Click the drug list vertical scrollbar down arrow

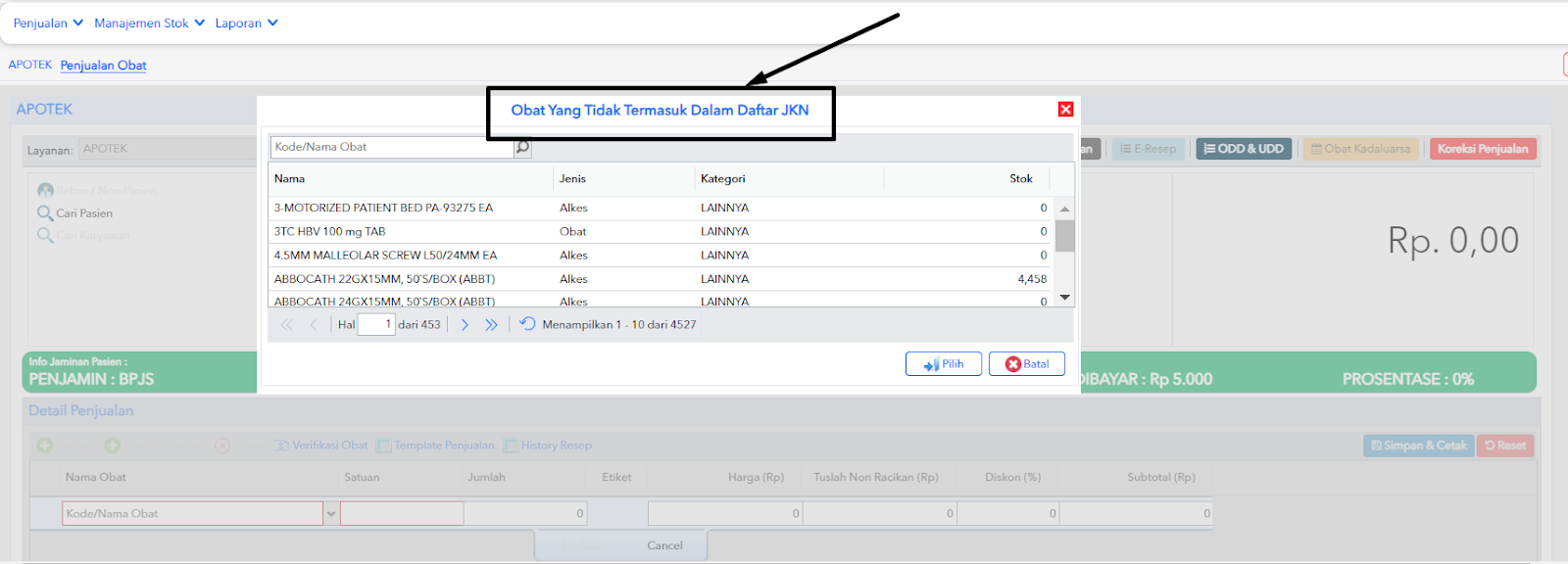click(1065, 298)
